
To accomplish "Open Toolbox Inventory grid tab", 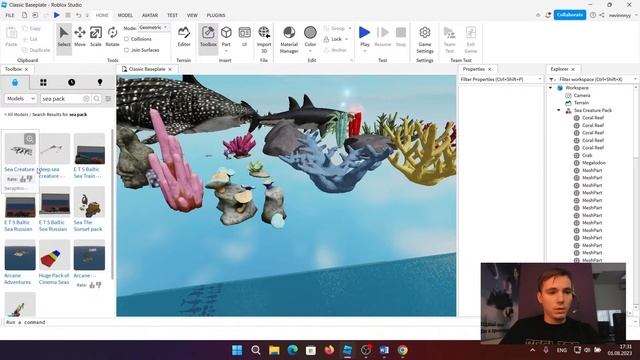I will [x=43, y=82].
